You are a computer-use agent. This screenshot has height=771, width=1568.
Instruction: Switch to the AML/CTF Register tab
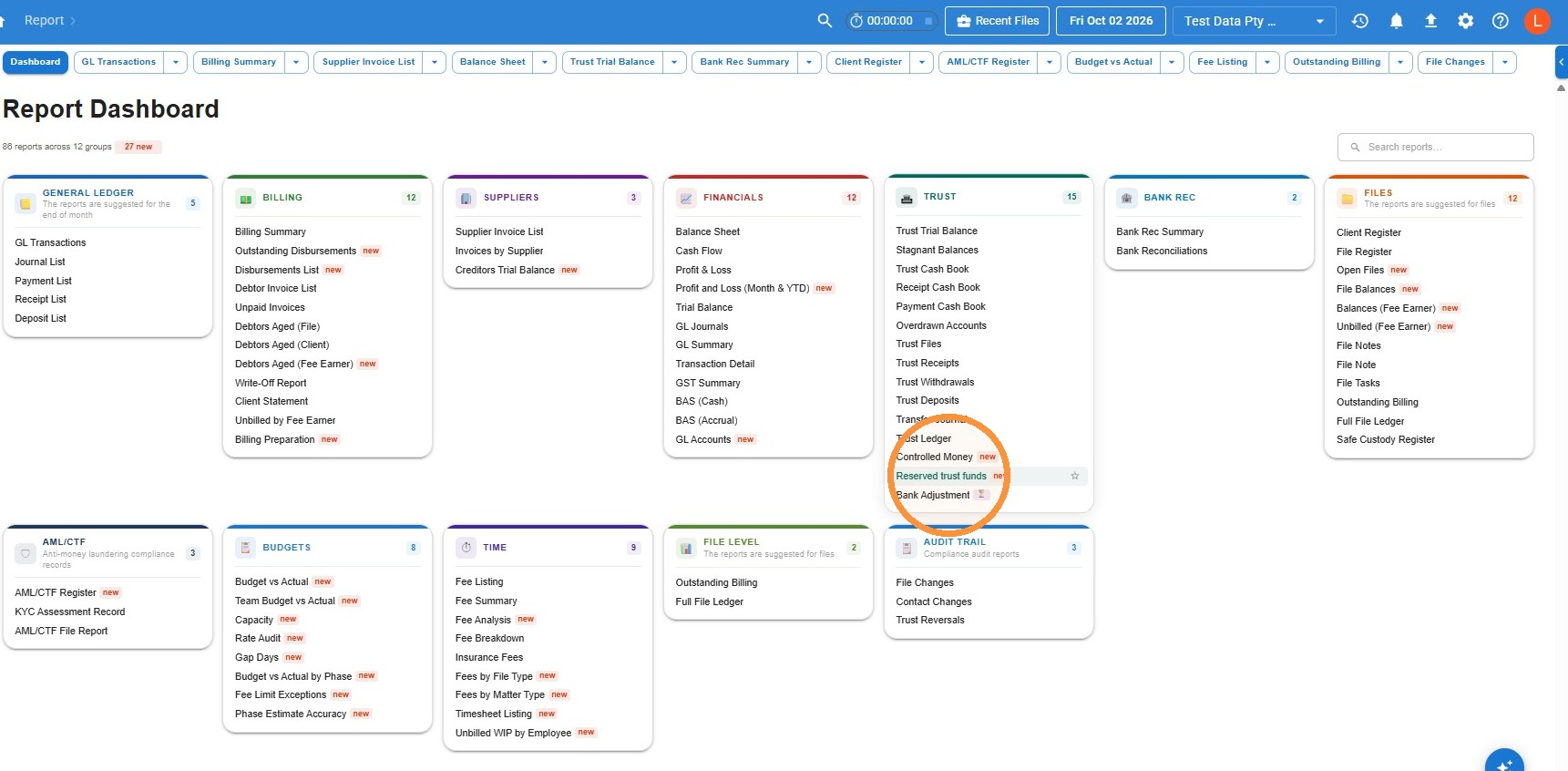coord(989,62)
